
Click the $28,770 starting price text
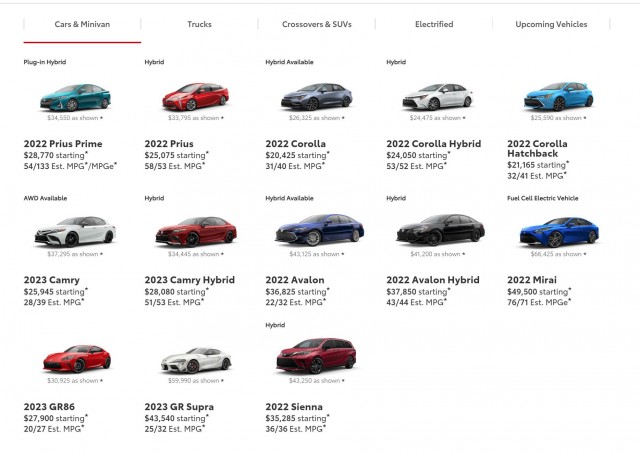point(56,155)
